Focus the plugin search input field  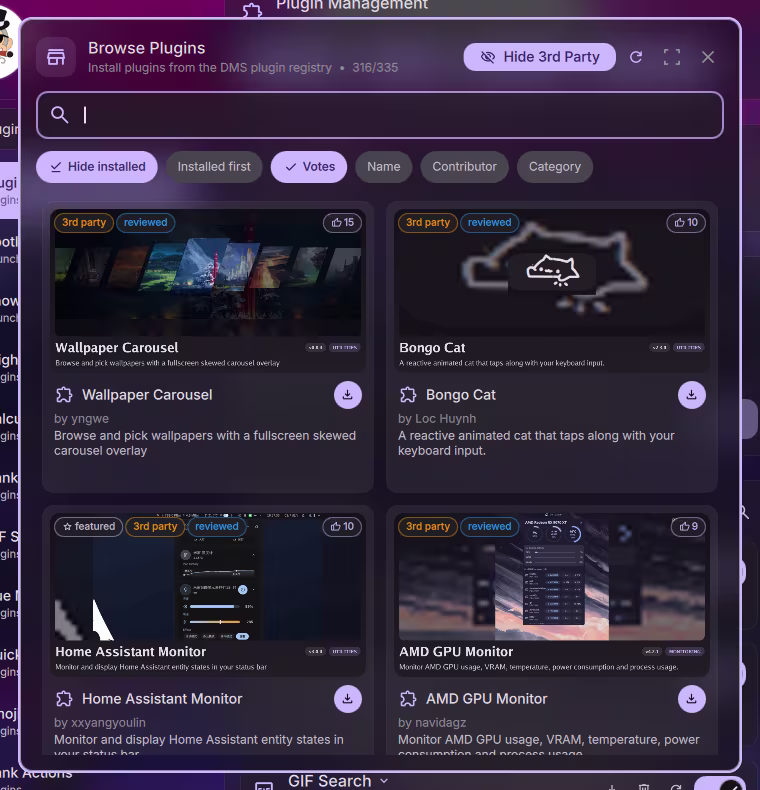(380, 115)
